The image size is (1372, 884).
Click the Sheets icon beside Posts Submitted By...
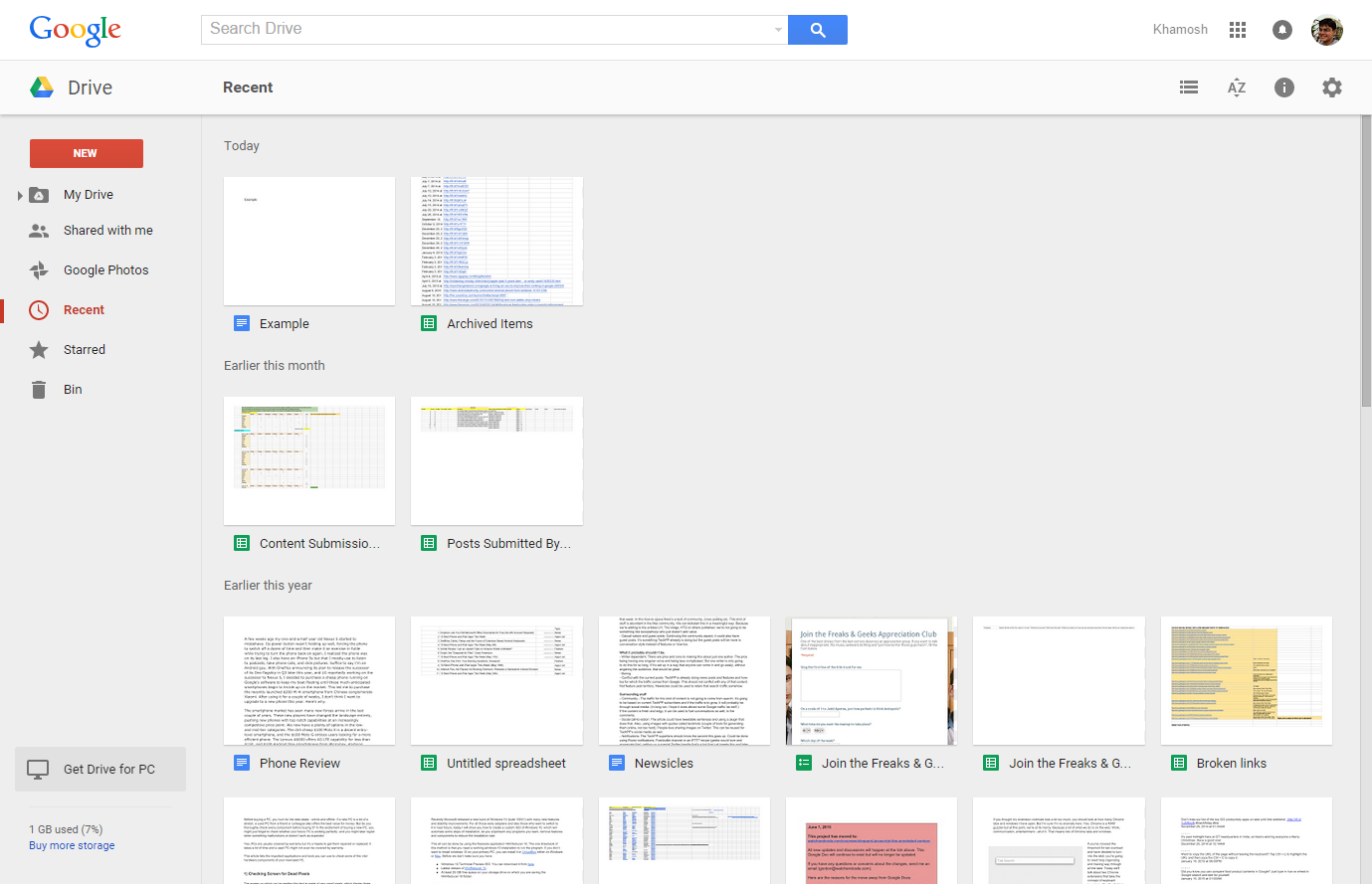point(429,543)
